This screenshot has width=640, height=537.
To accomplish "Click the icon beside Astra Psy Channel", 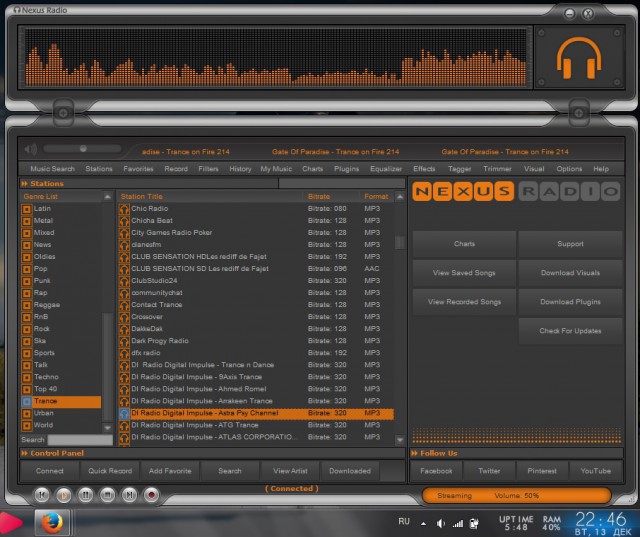I will click(x=124, y=413).
